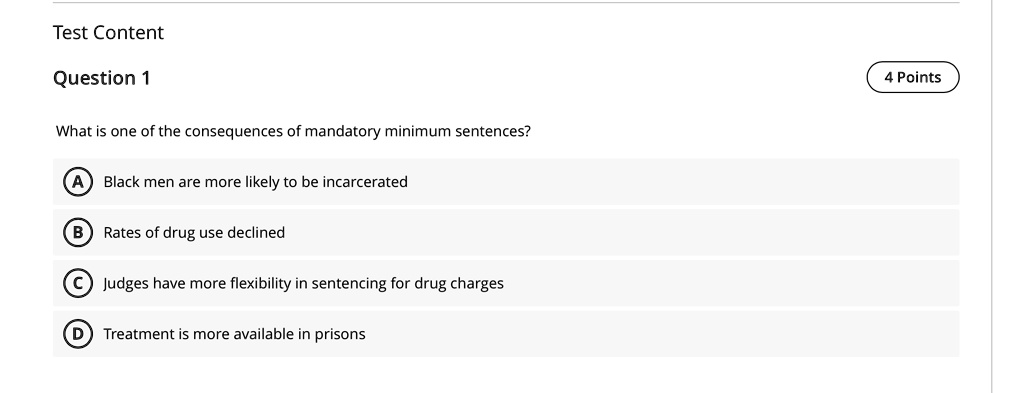
Task: Click the horizontal line above Test Content
Action: [506, 3]
